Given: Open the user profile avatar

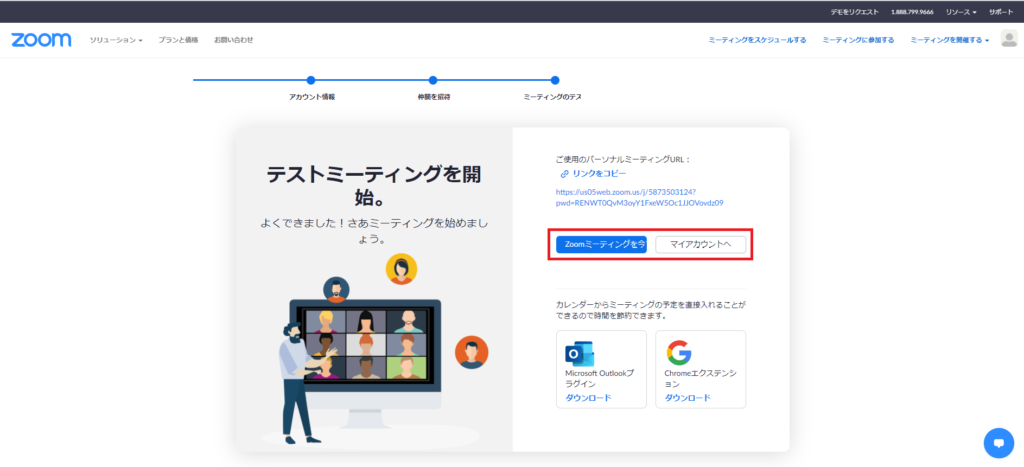Looking at the screenshot, I should coord(1008,39).
